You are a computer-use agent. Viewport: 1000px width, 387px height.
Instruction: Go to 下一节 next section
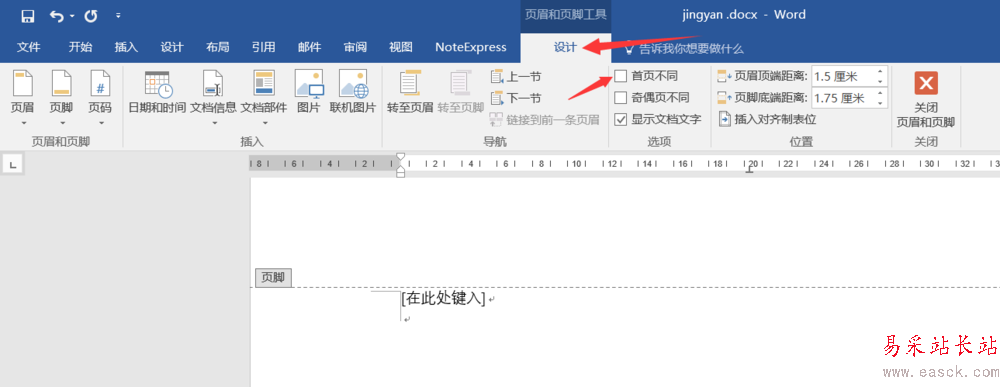[x=516, y=98]
